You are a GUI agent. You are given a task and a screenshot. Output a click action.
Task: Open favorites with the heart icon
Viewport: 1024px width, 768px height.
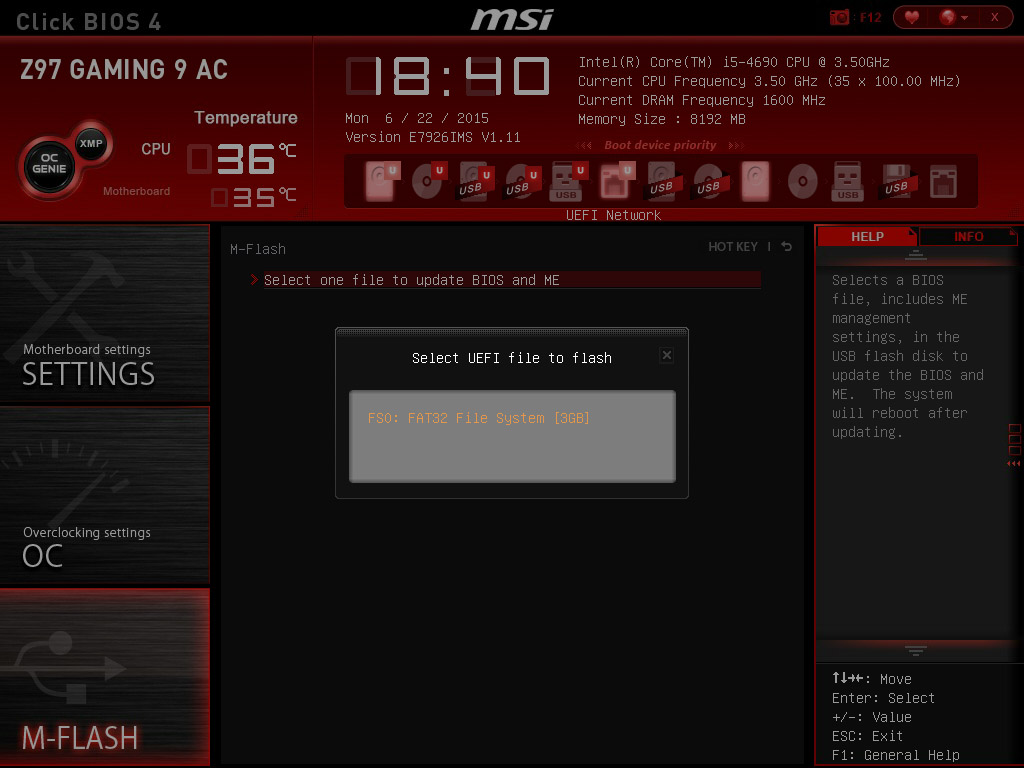click(912, 17)
